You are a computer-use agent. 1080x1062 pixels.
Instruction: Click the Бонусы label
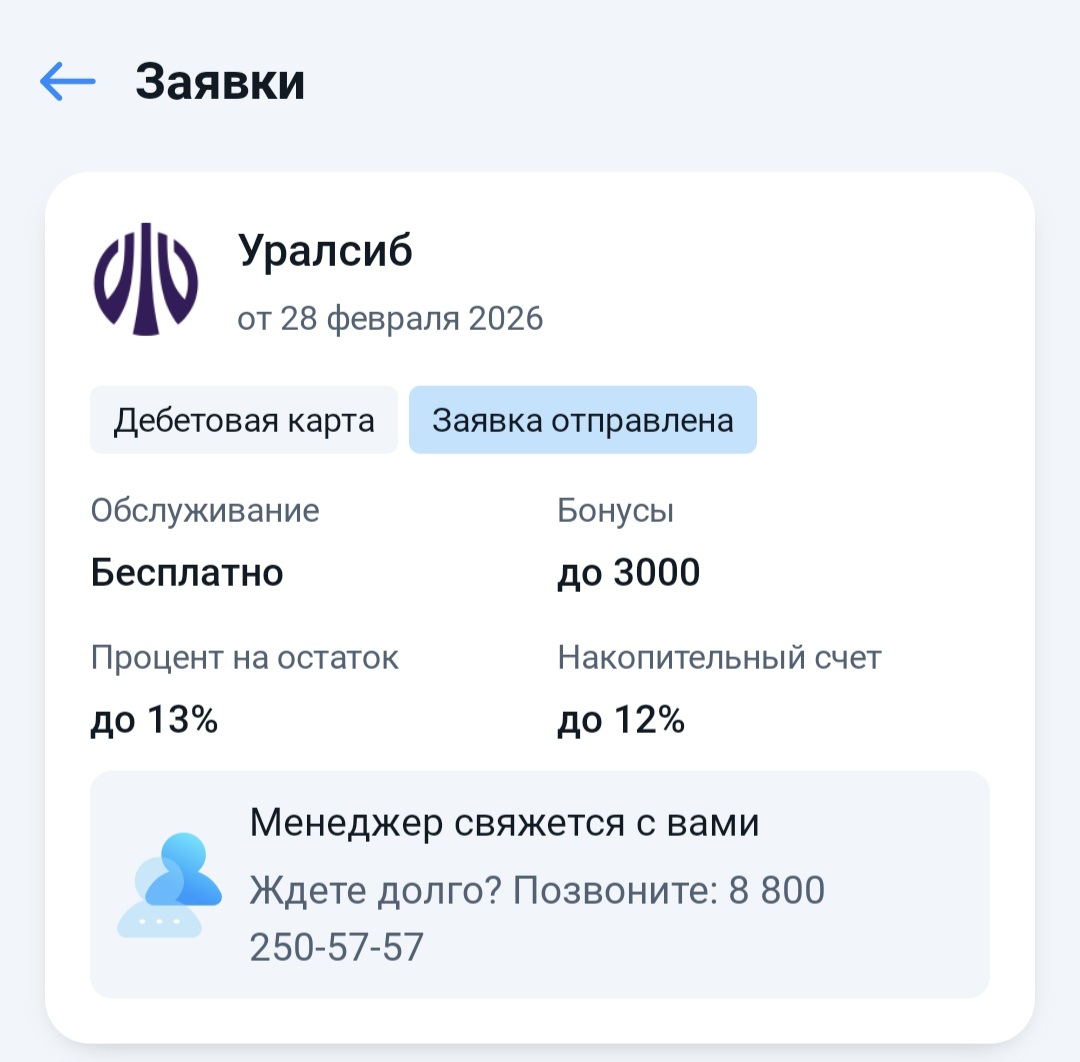pyautogui.click(x=615, y=511)
